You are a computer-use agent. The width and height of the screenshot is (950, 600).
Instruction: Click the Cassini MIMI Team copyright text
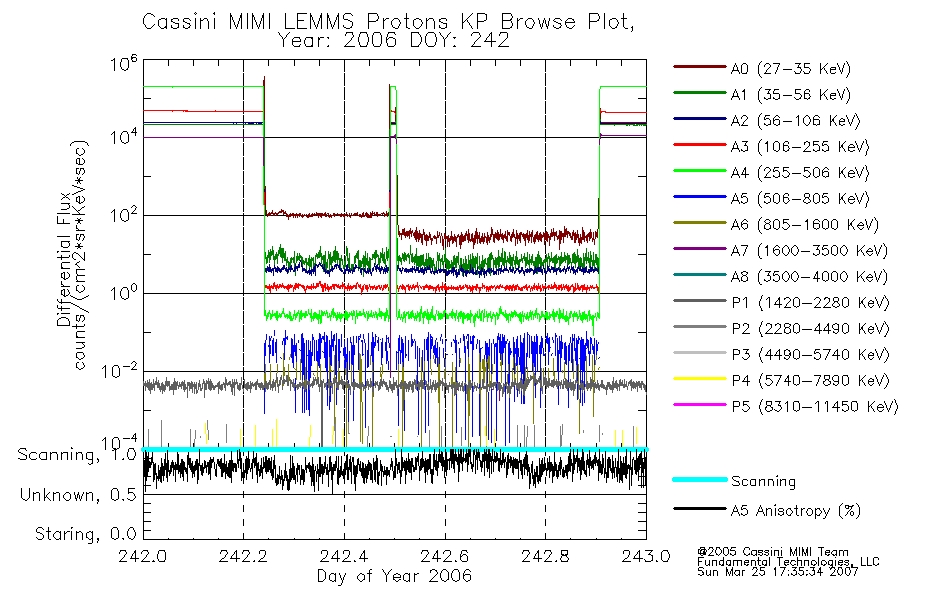click(x=773, y=552)
